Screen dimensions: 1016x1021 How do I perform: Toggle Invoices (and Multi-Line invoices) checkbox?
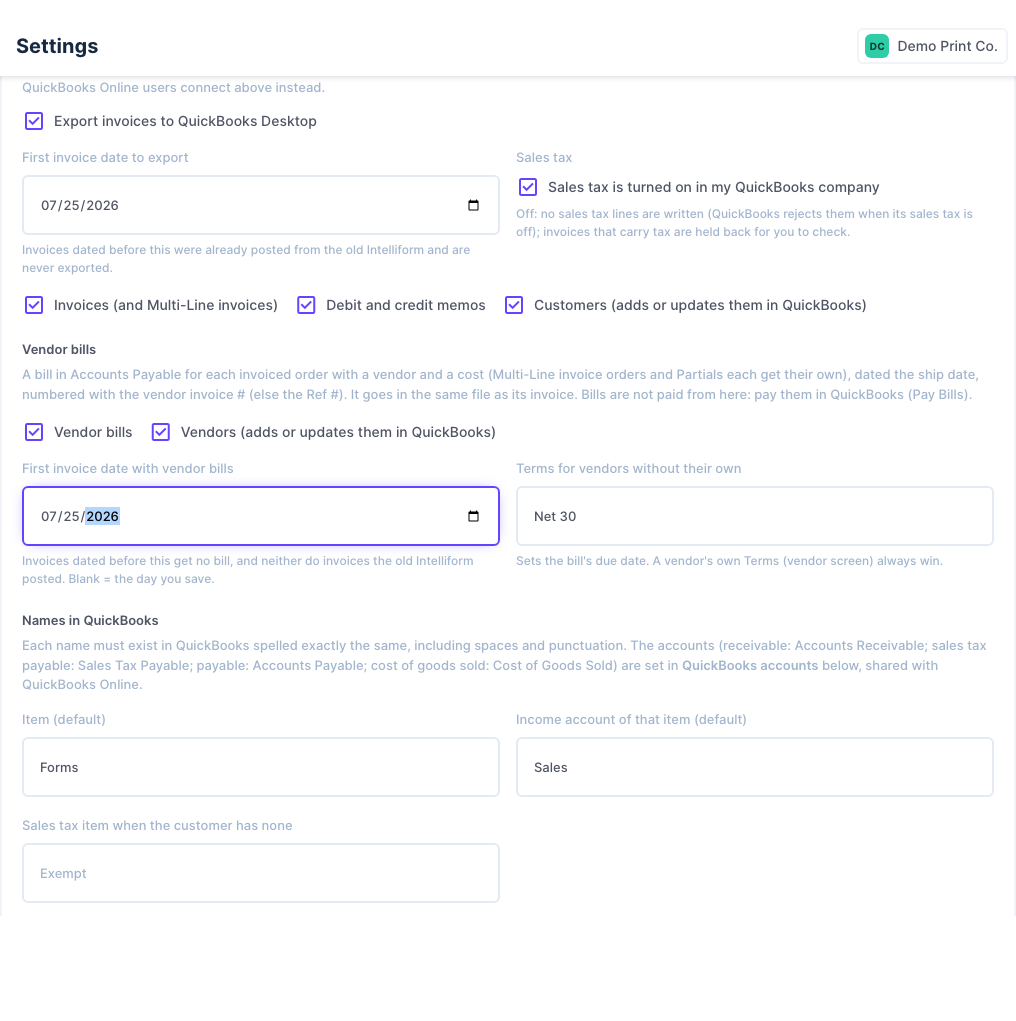34,305
